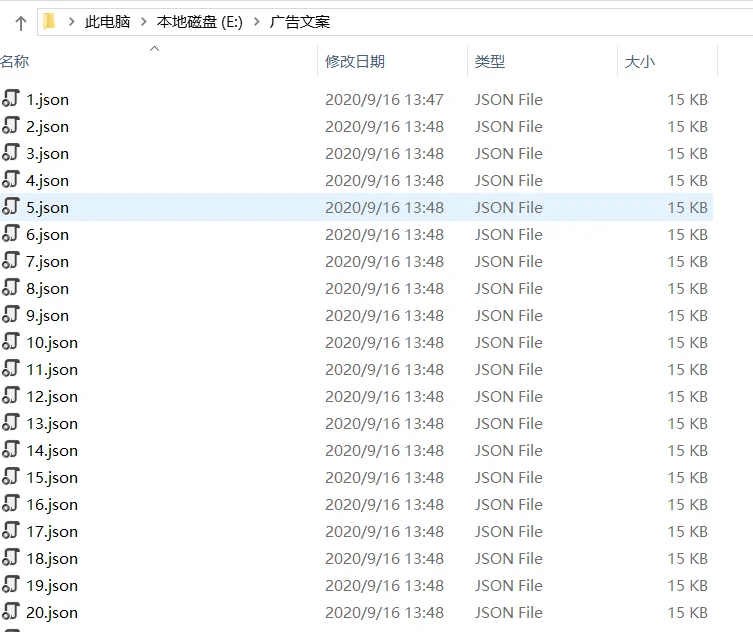
Task: Go to 此电脑 in the breadcrumb path
Action: pos(108,22)
